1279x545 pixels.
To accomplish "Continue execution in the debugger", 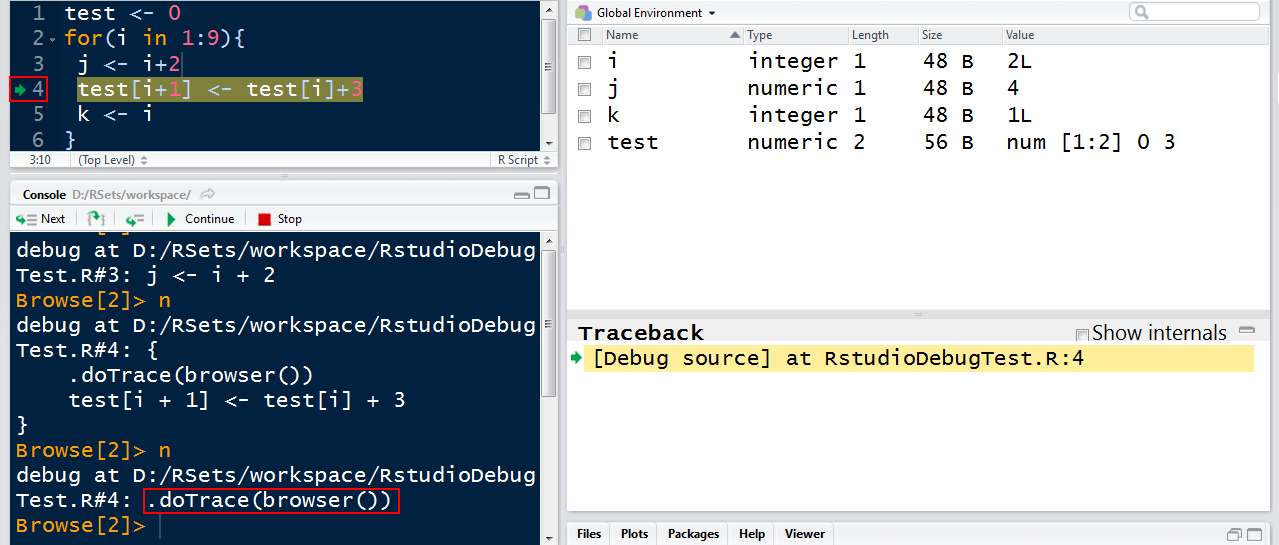I will click(199, 219).
